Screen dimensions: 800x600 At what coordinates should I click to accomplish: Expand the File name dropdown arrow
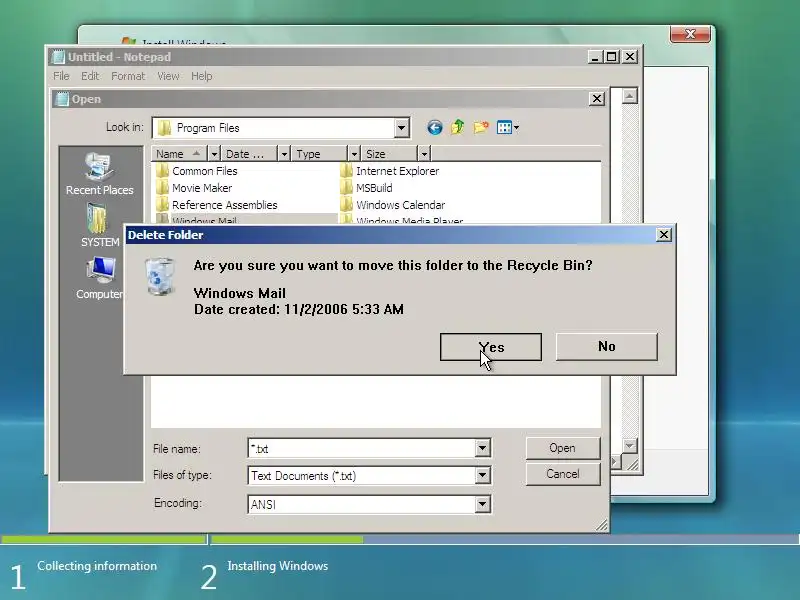[x=482, y=448]
